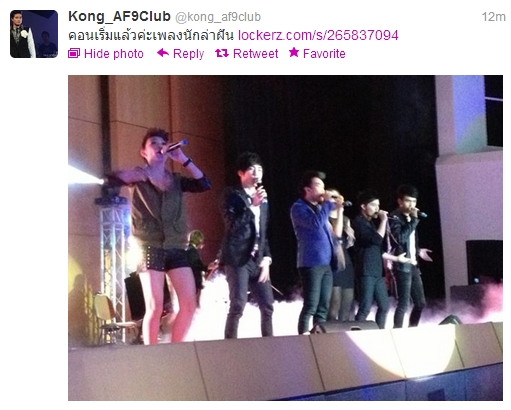Viewport: 511px width, 410px height.
Task: Open the 12m tweet timestamp
Action: (493, 17)
